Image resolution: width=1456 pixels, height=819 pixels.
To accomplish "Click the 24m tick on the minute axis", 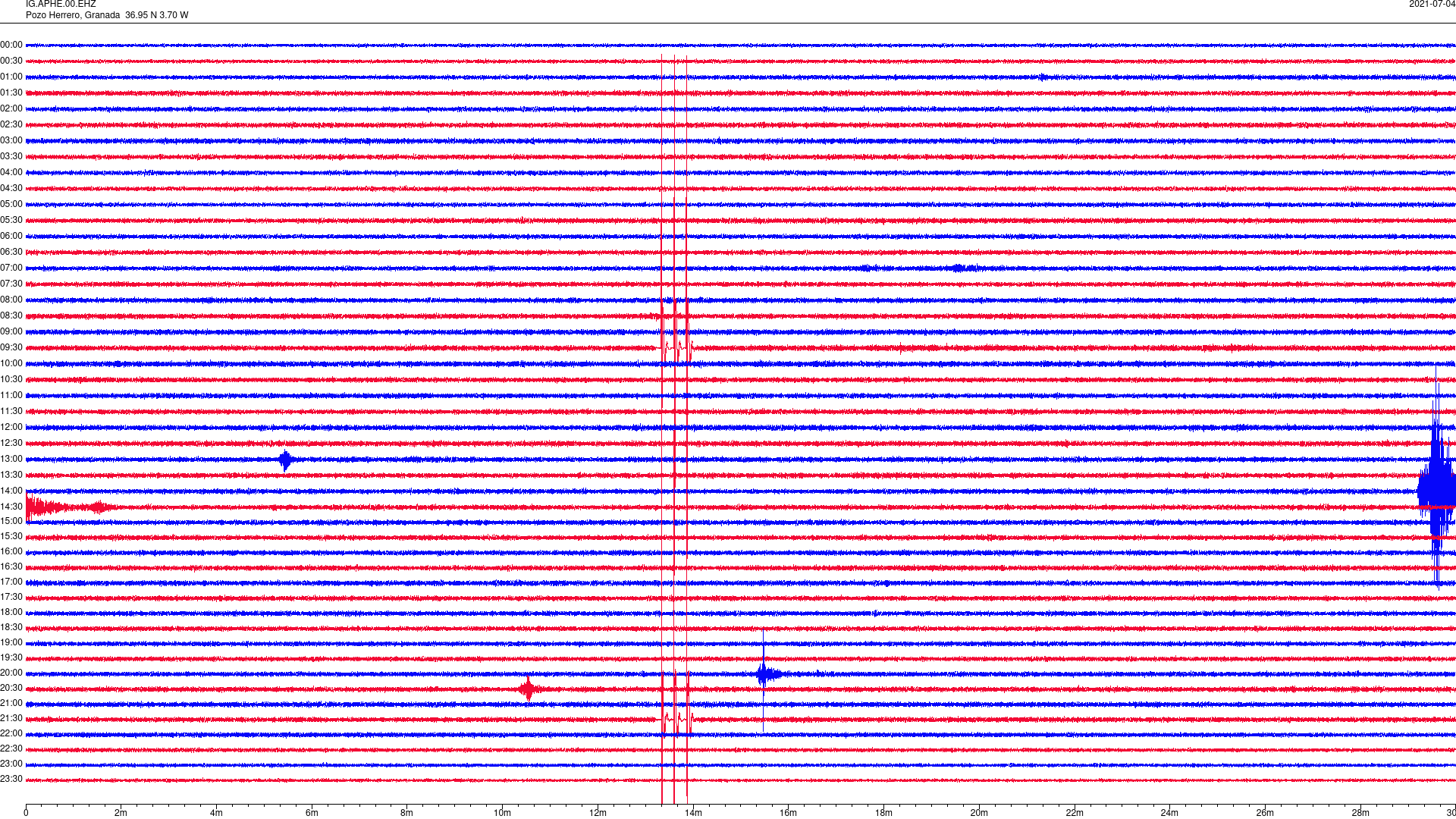I will [1169, 813].
